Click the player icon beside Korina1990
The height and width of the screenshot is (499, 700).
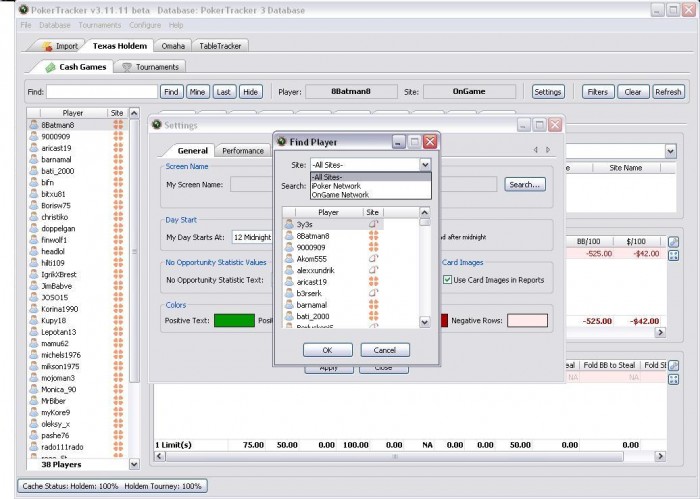[33, 309]
